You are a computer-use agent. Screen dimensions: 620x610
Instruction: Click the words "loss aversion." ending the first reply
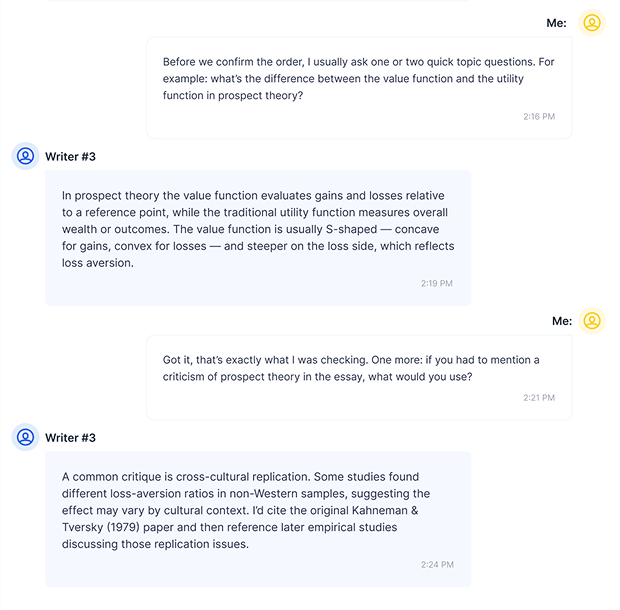pyautogui.click(x=97, y=264)
